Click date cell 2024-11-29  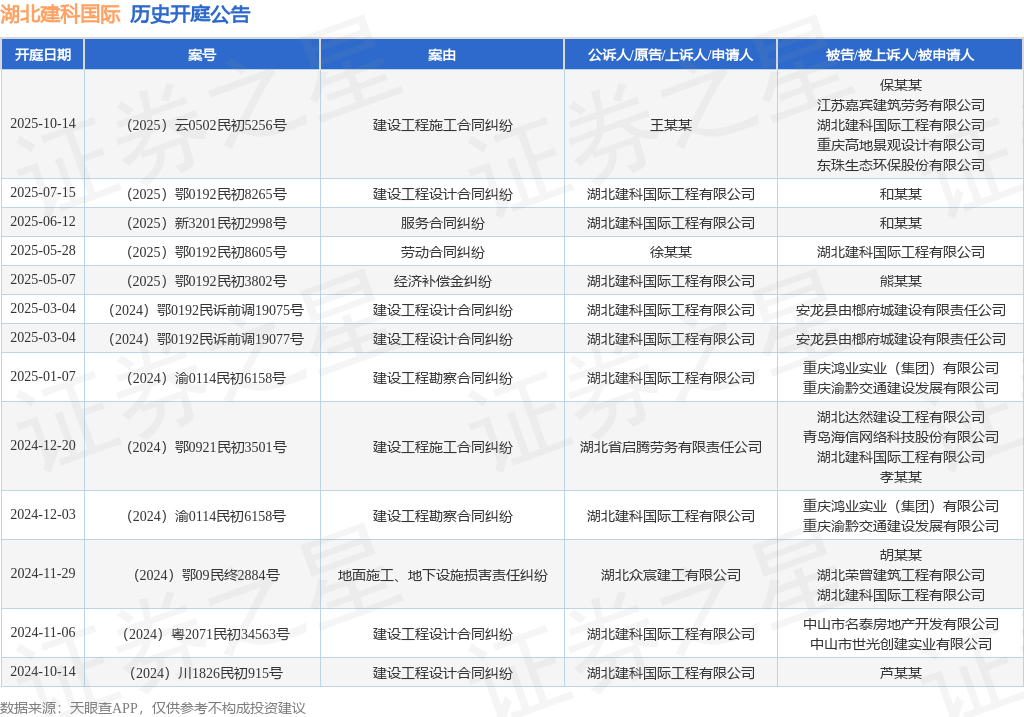(x=42, y=573)
